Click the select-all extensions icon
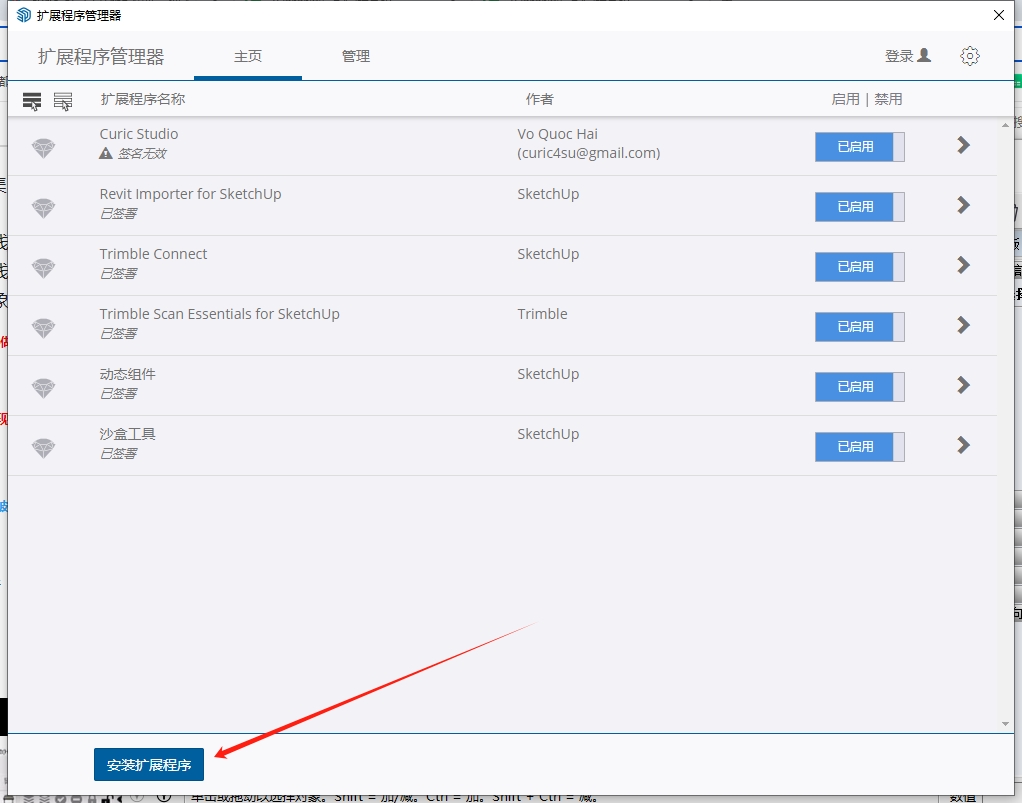This screenshot has height=803, width=1022. [x=31, y=100]
